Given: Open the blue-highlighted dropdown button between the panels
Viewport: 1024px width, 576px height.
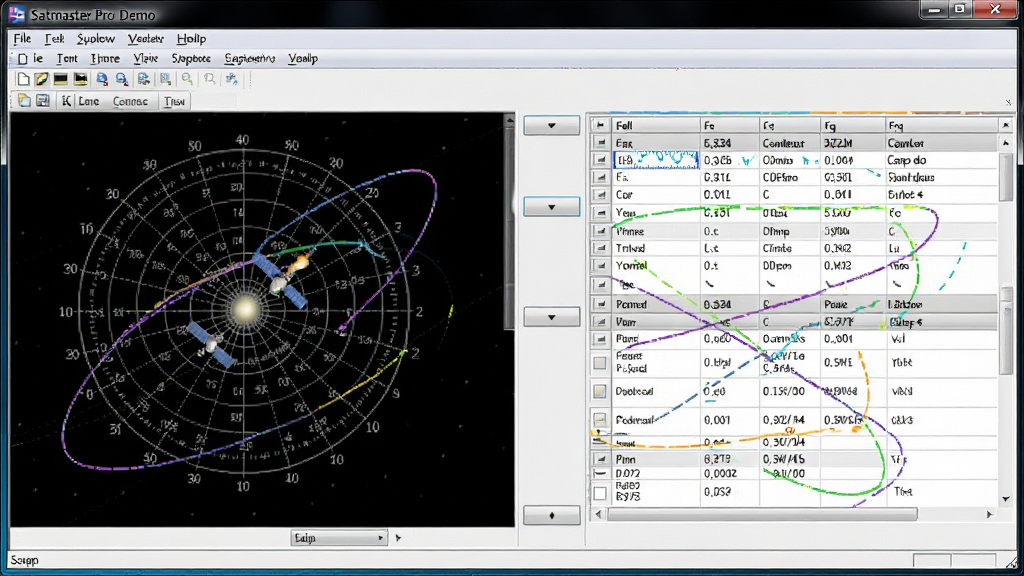Looking at the screenshot, I should pyautogui.click(x=552, y=207).
